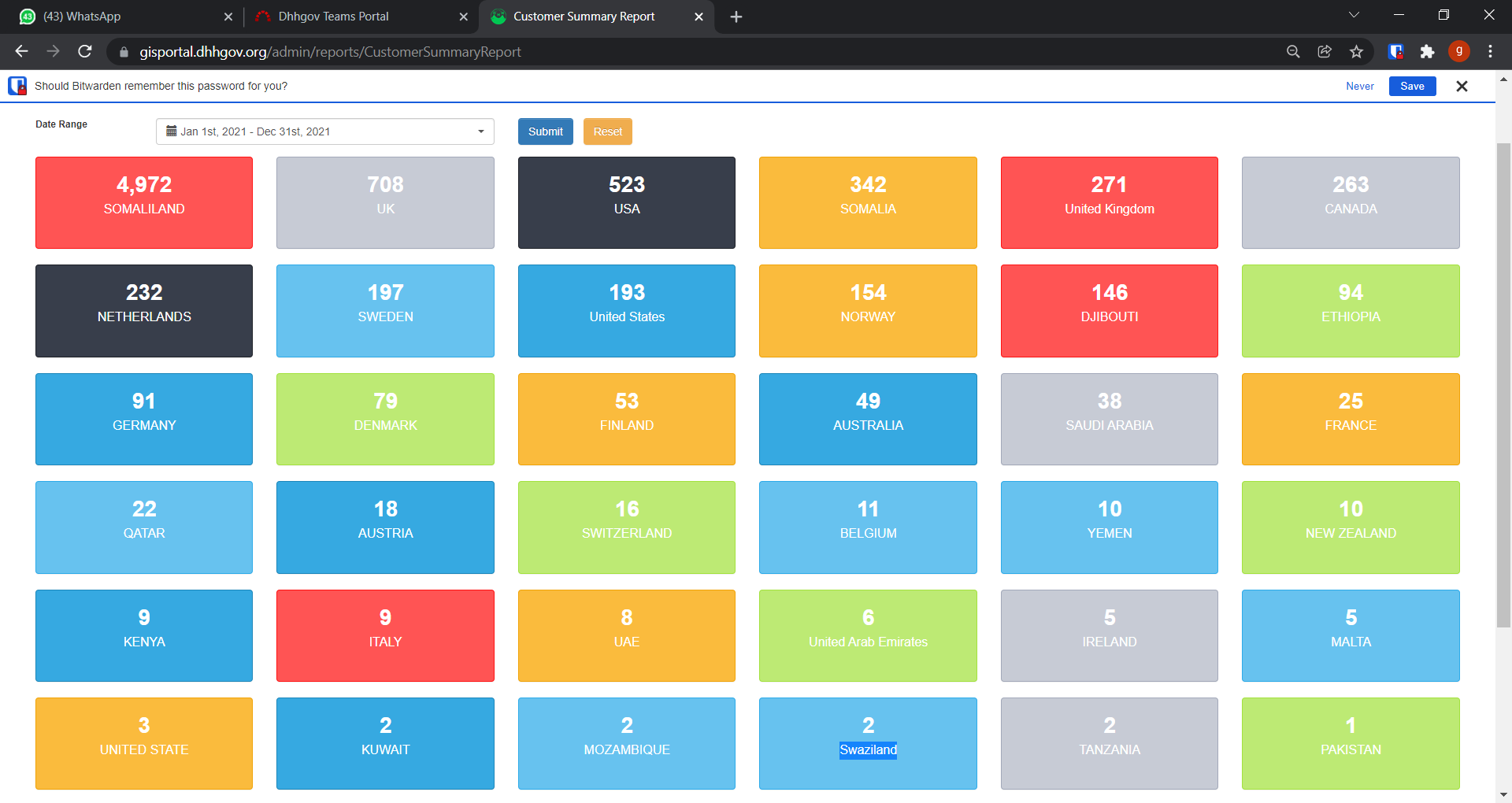Click the address bar lock icon

123,52
